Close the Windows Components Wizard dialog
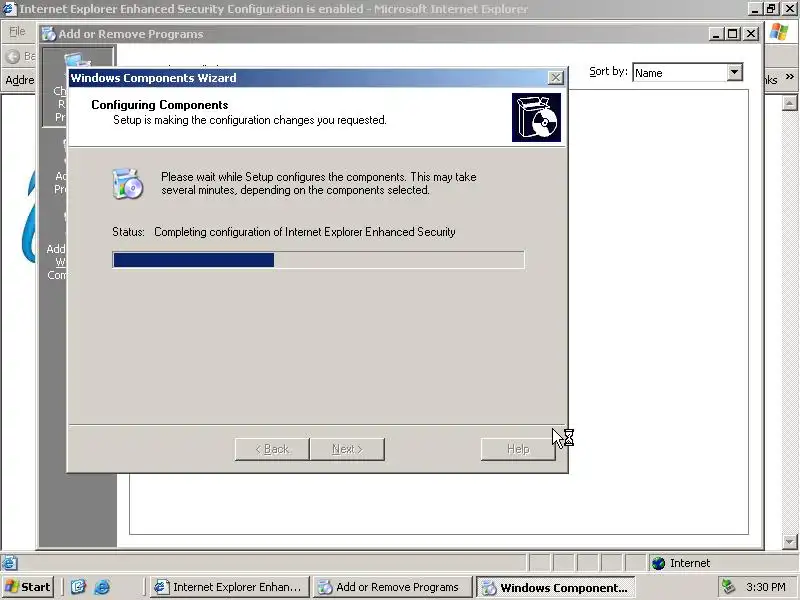The image size is (800, 600). point(555,78)
